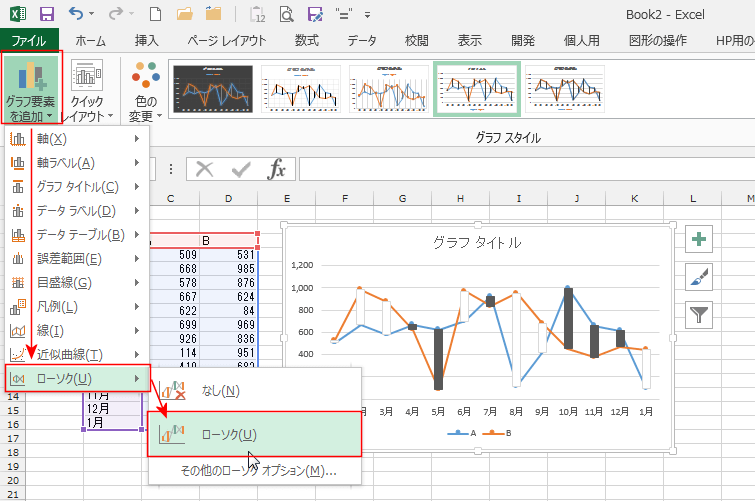Click その他のローソク オプション link

pos(257,471)
